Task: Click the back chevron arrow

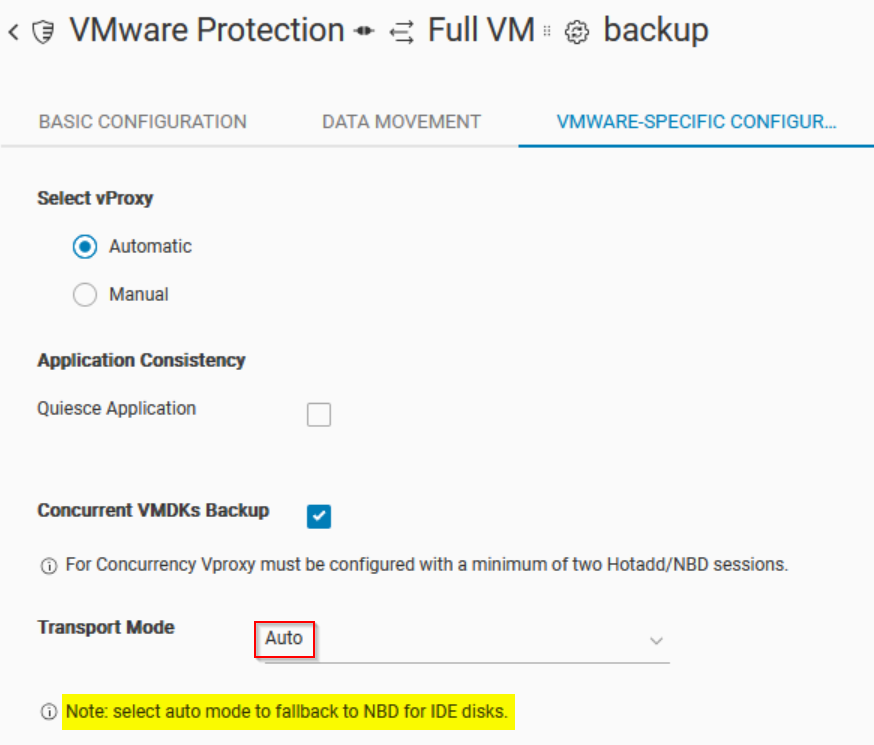Action: [13, 32]
